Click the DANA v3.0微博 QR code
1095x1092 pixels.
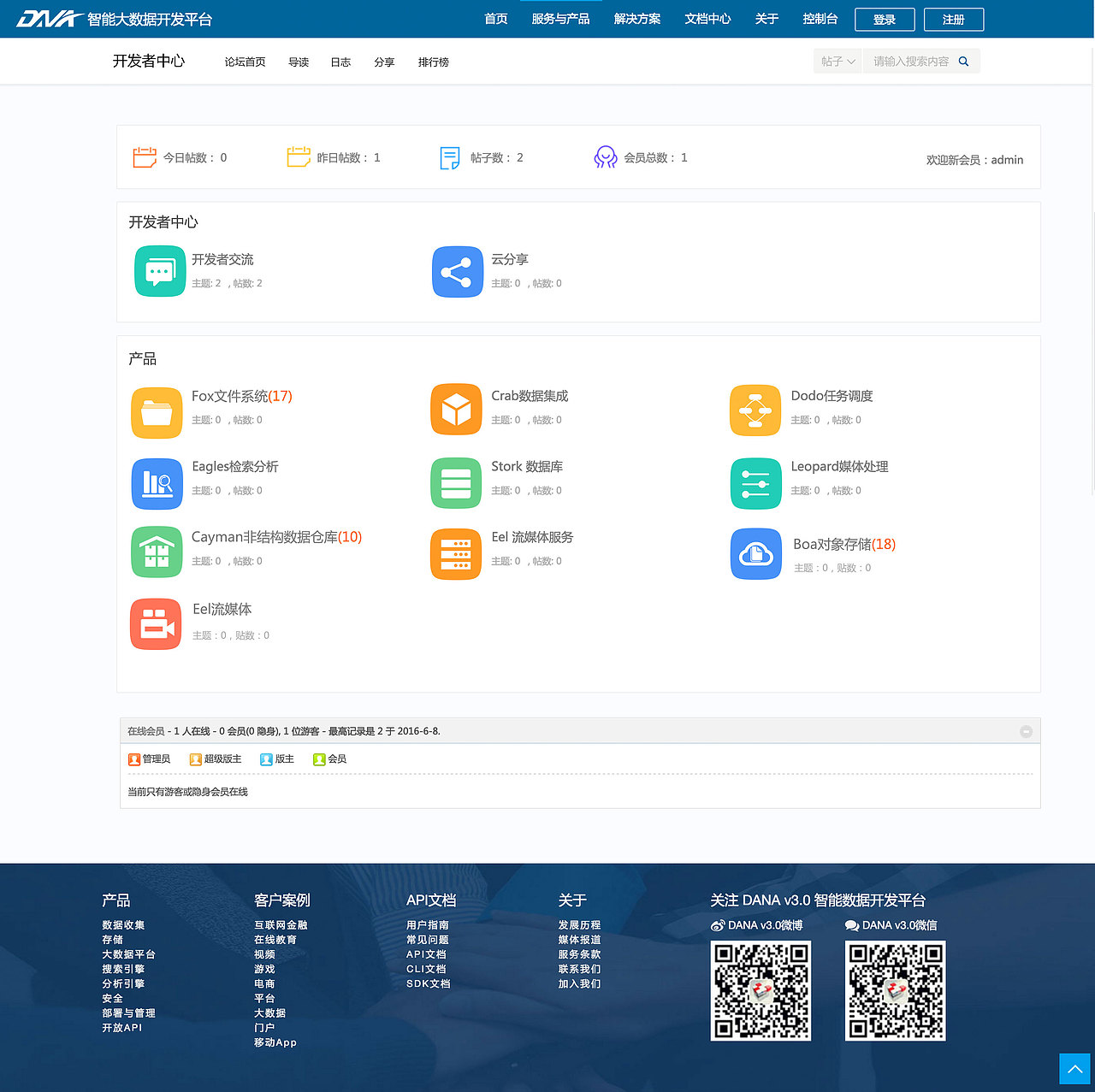(x=761, y=991)
